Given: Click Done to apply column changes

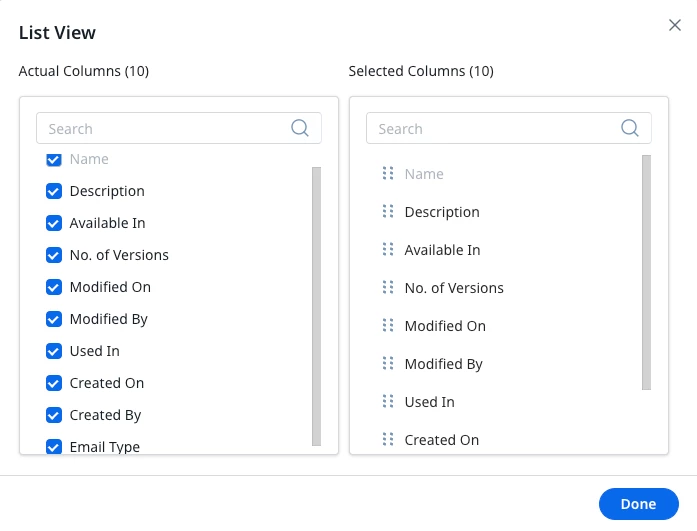Looking at the screenshot, I should [x=638, y=504].
